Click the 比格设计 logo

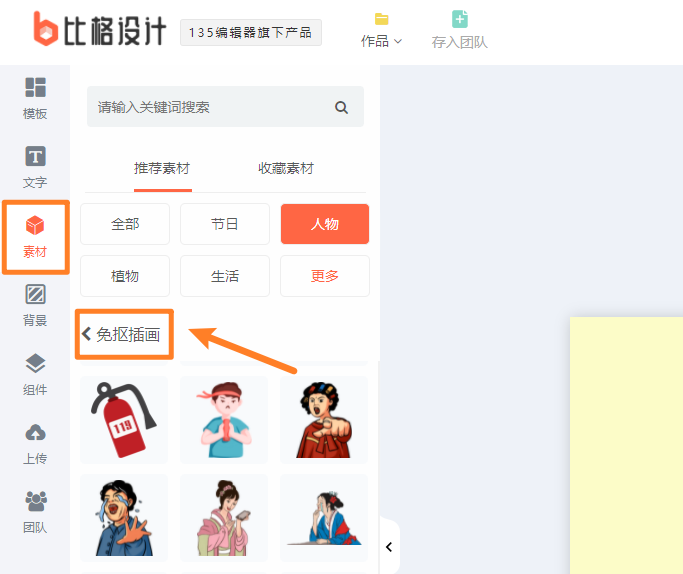(x=100, y=30)
